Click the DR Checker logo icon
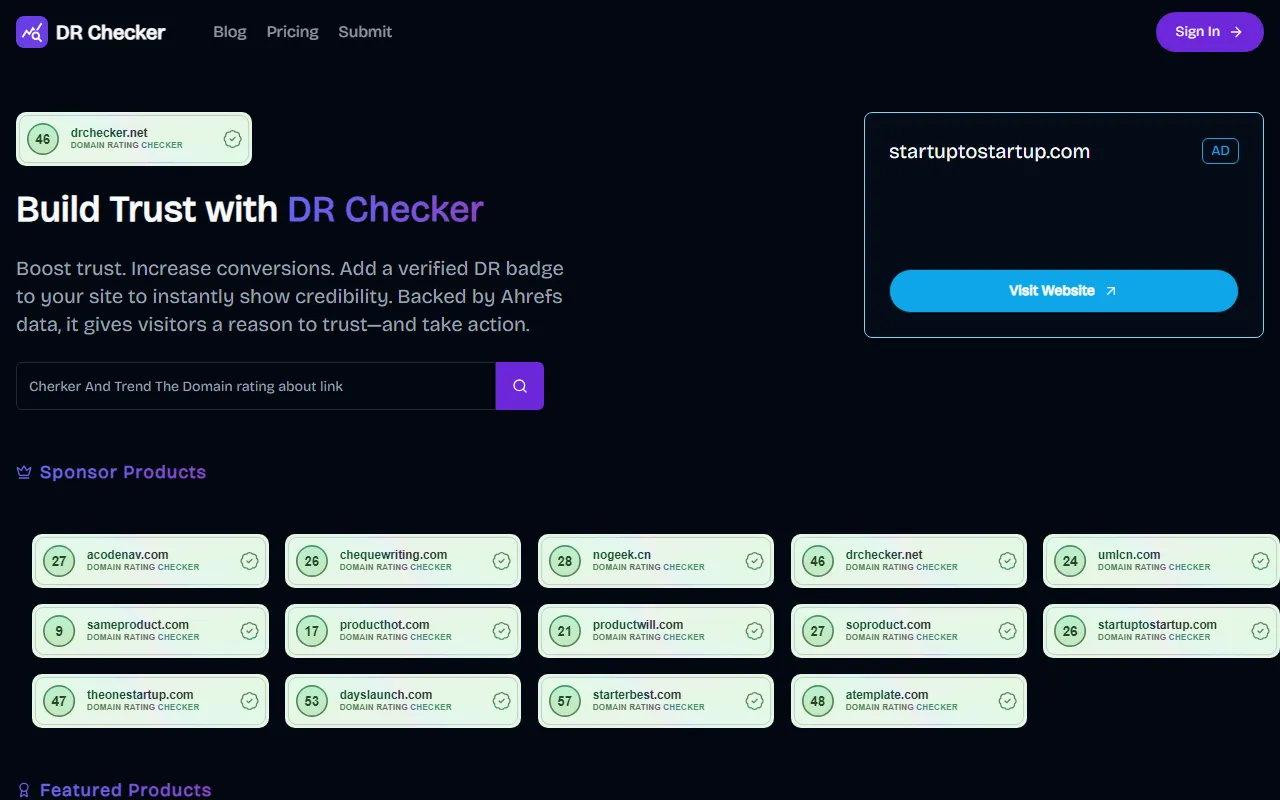This screenshot has height=800, width=1280. click(32, 32)
